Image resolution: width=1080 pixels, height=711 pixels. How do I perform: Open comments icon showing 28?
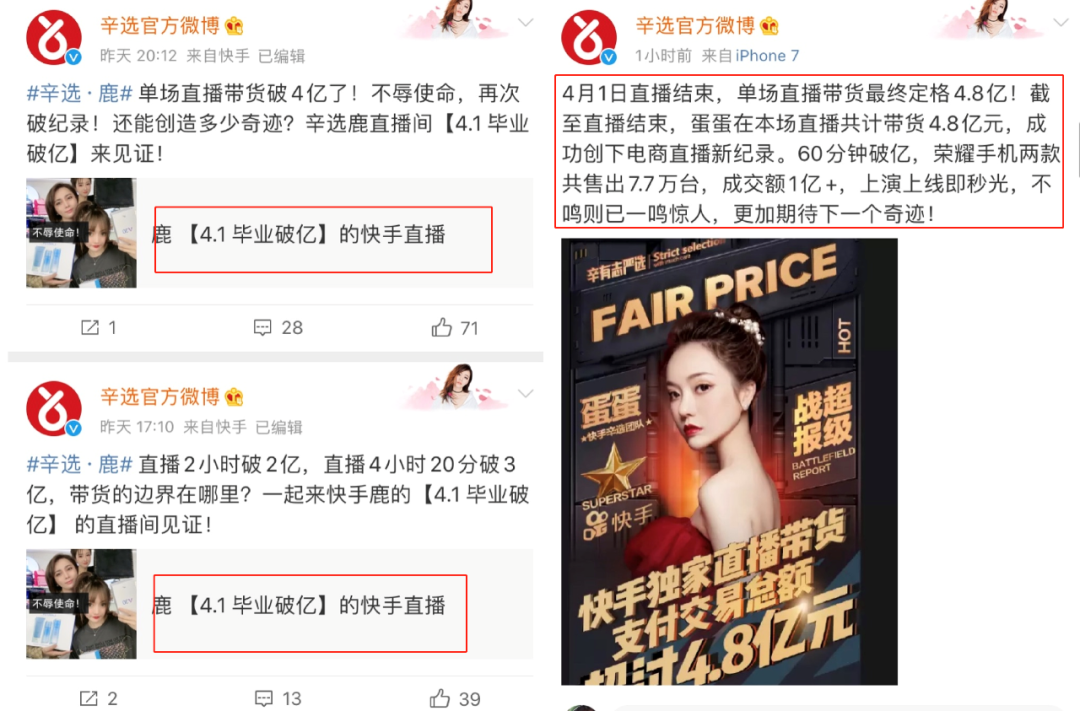point(262,327)
